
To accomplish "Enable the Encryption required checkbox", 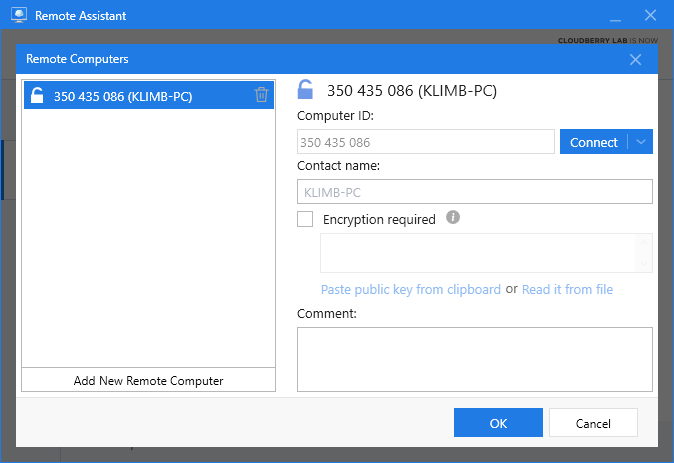I will tap(306, 219).
